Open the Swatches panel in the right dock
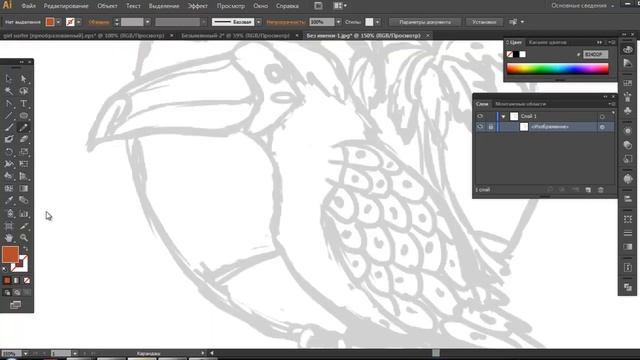Screen dimensions: 640x360 tap(628, 83)
